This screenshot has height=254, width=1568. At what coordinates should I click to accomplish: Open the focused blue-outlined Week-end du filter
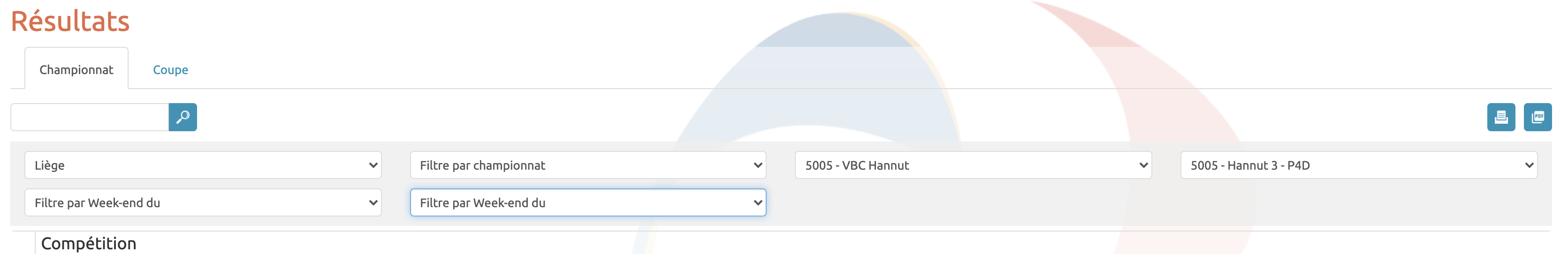(578, 203)
